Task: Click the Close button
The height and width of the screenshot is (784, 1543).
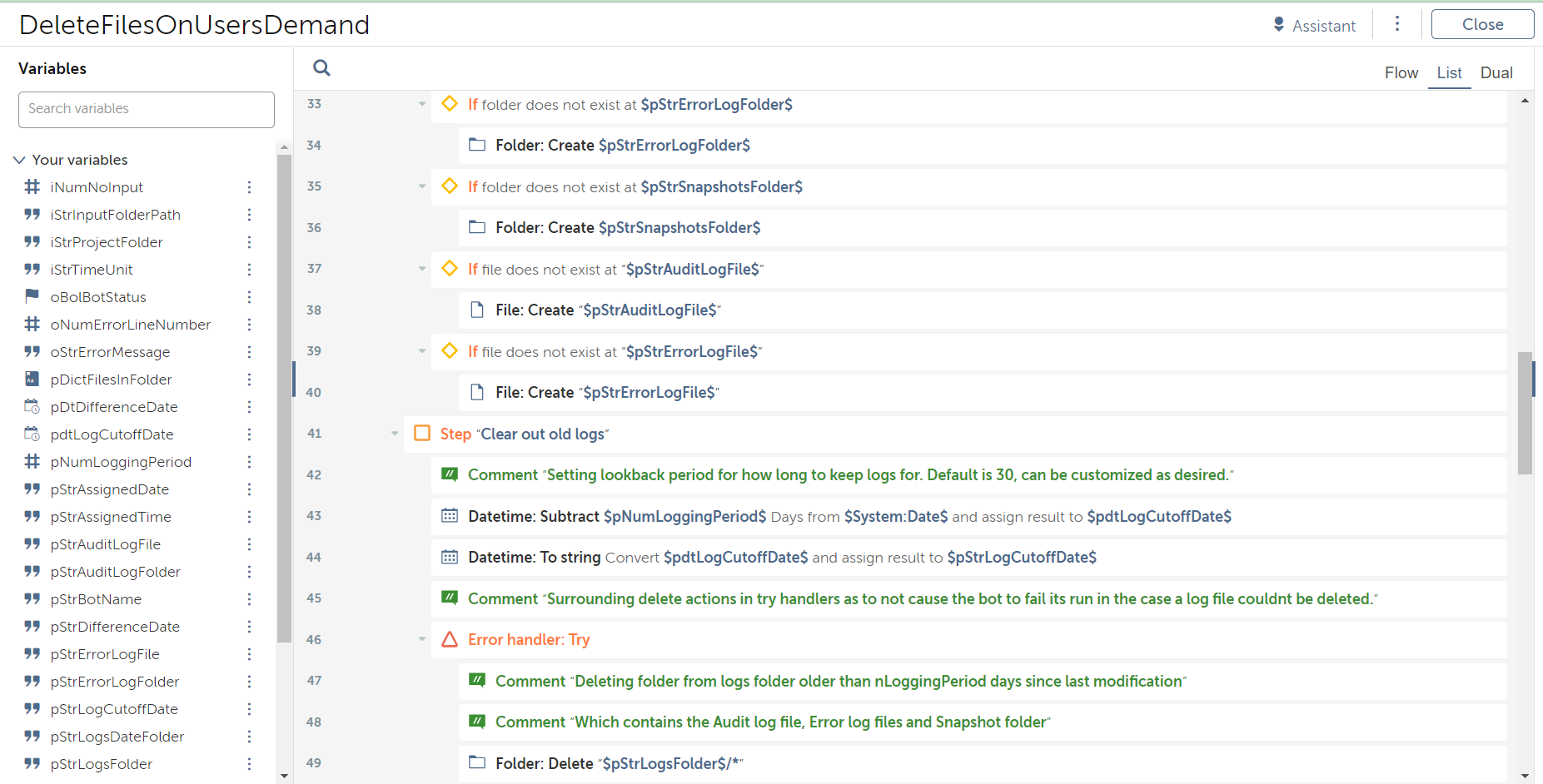Action: 1482,24
